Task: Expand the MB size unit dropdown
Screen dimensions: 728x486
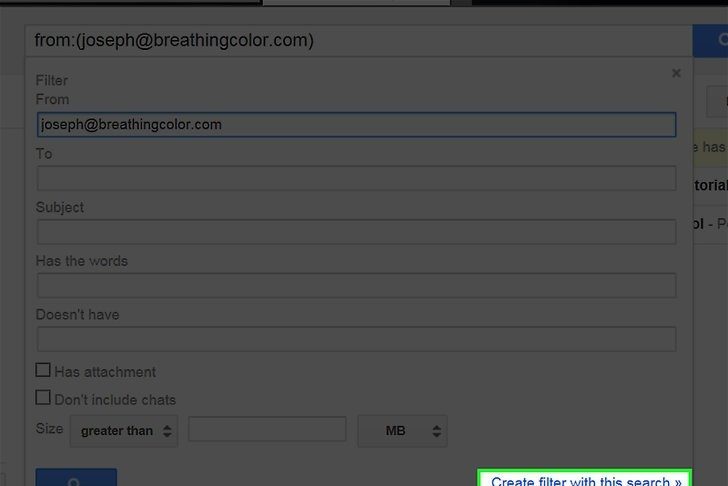Action: pyautogui.click(x=402, y=431)
